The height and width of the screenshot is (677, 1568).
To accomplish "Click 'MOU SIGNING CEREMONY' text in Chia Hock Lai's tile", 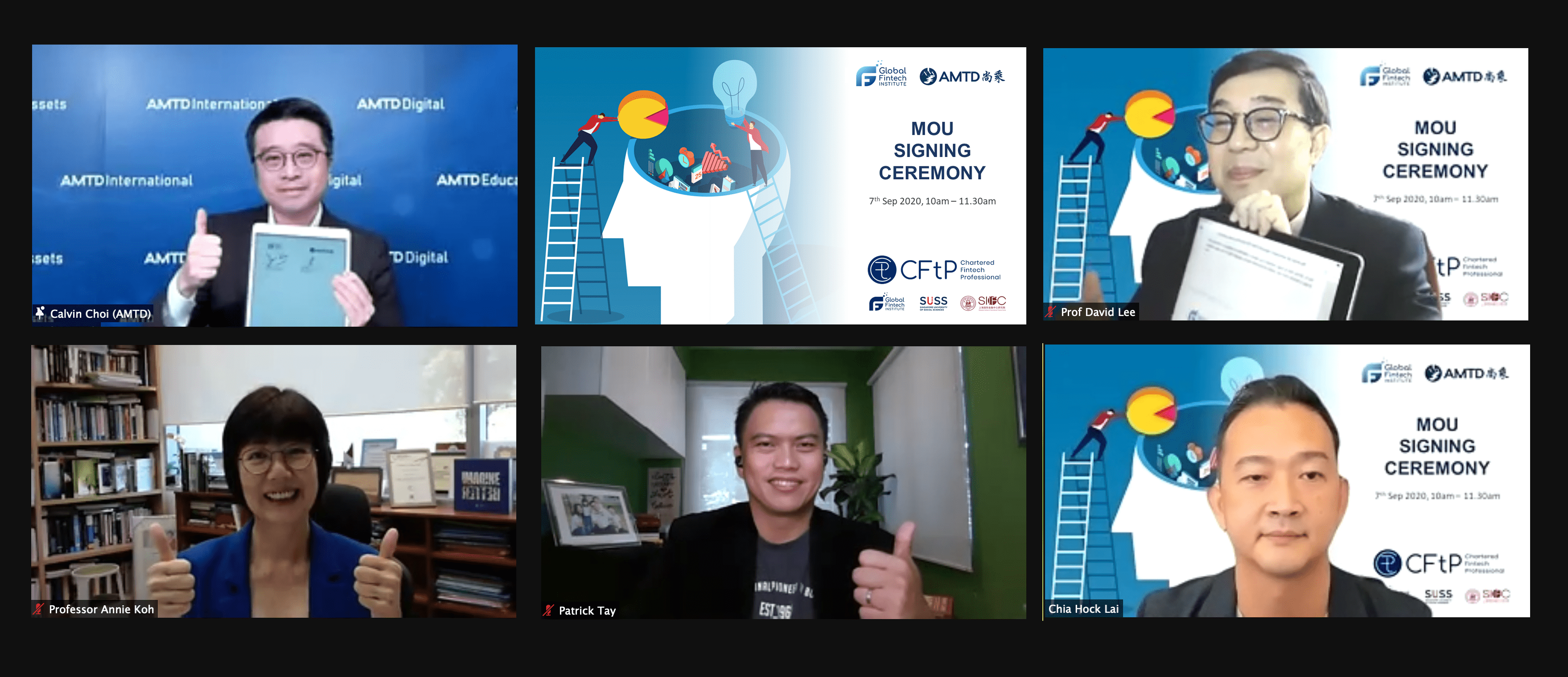I will 1436,446.
